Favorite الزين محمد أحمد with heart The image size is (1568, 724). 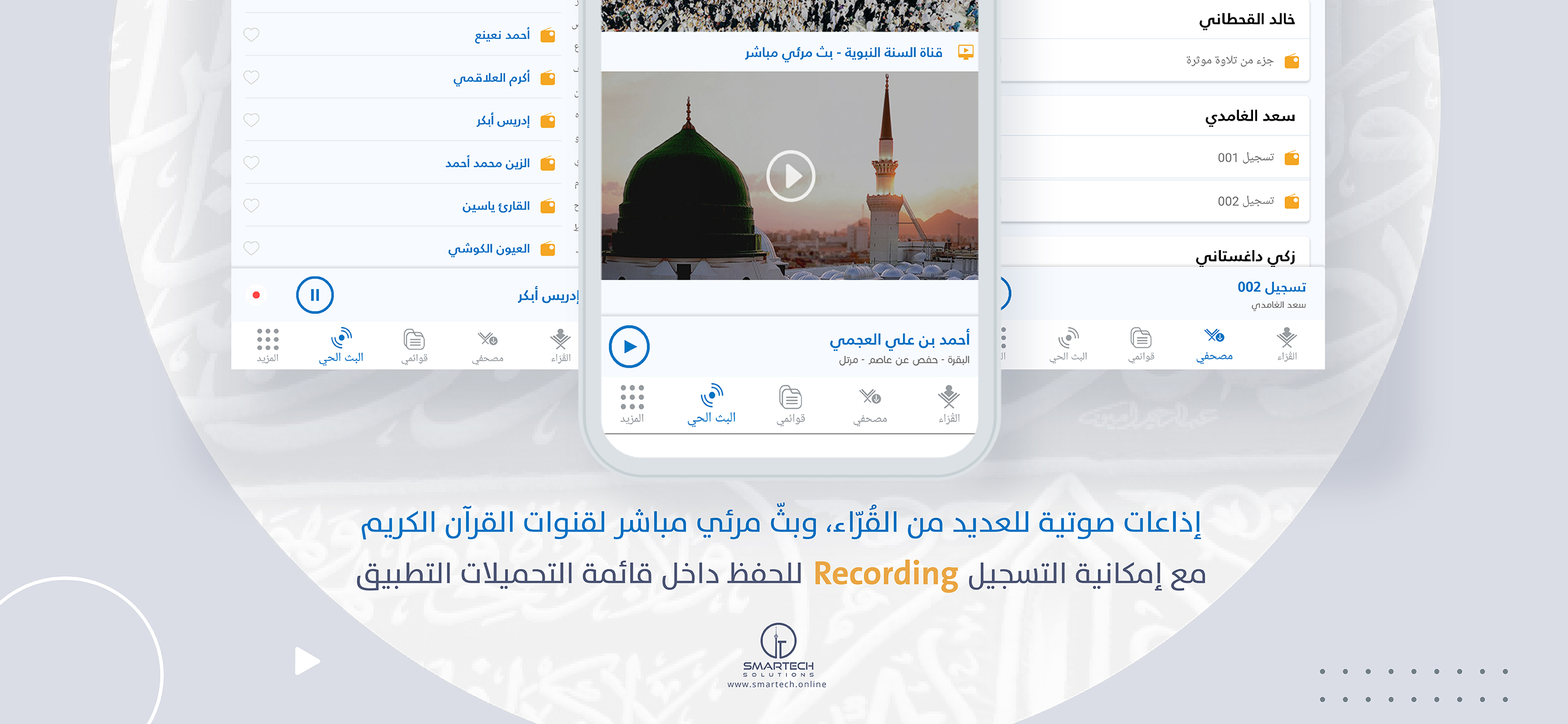point(251,163)
